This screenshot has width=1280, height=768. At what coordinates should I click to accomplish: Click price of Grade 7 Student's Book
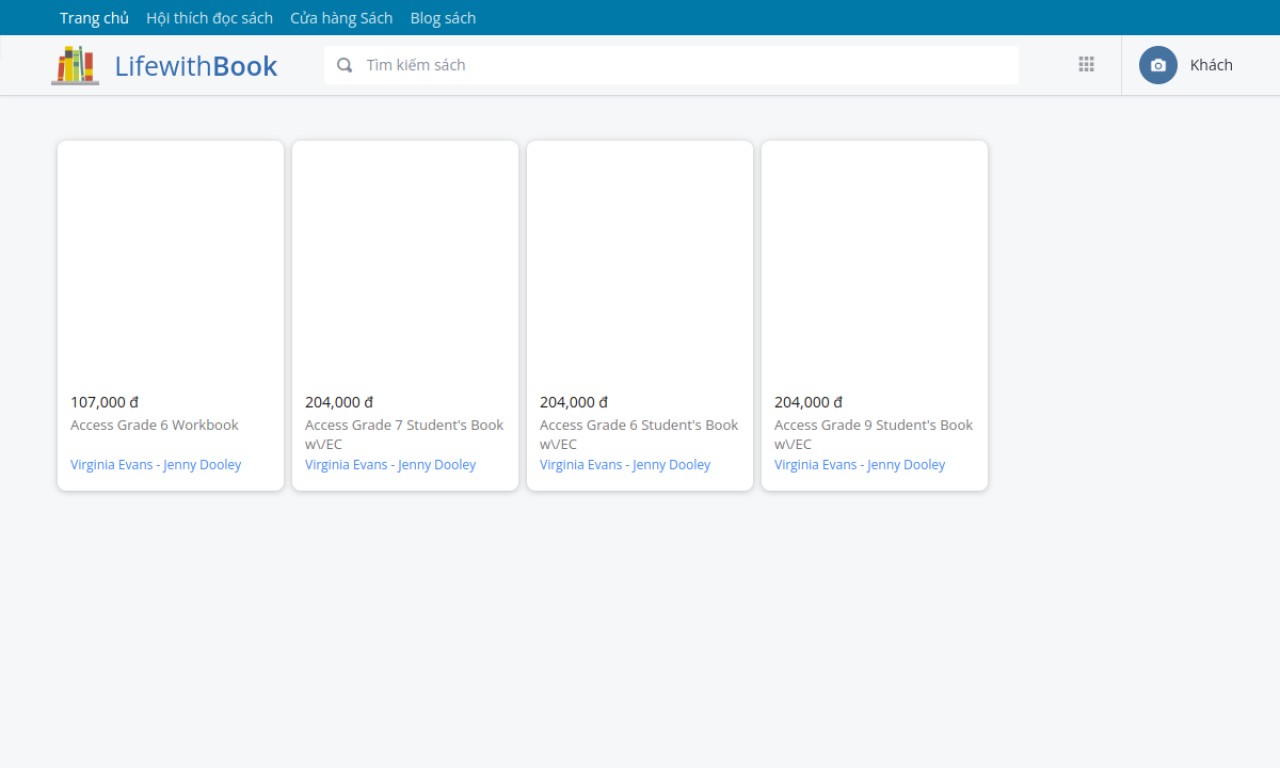(x=339, y=402)
